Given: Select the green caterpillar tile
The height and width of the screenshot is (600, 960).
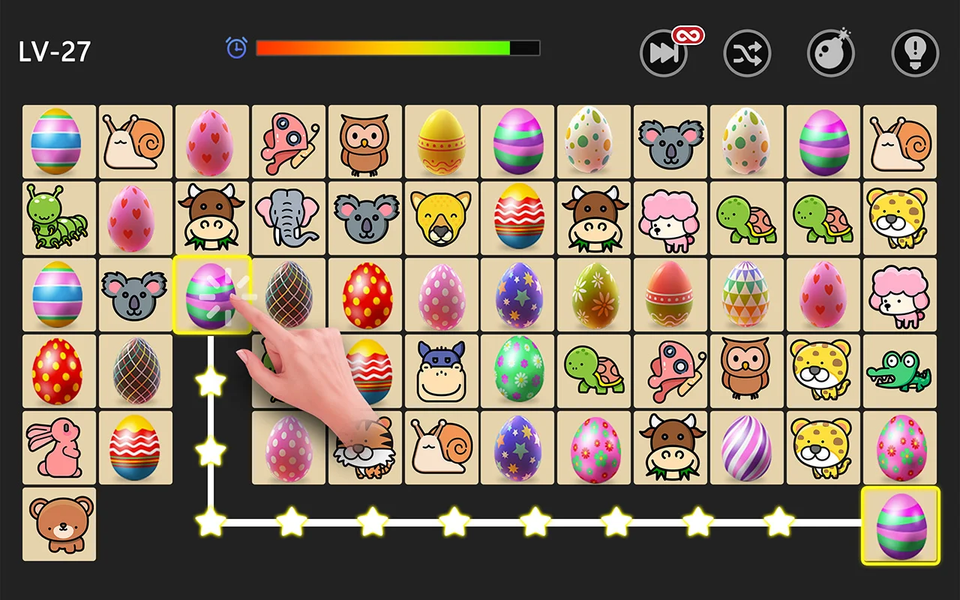Looking at the screenshot, I should point(59,218).
